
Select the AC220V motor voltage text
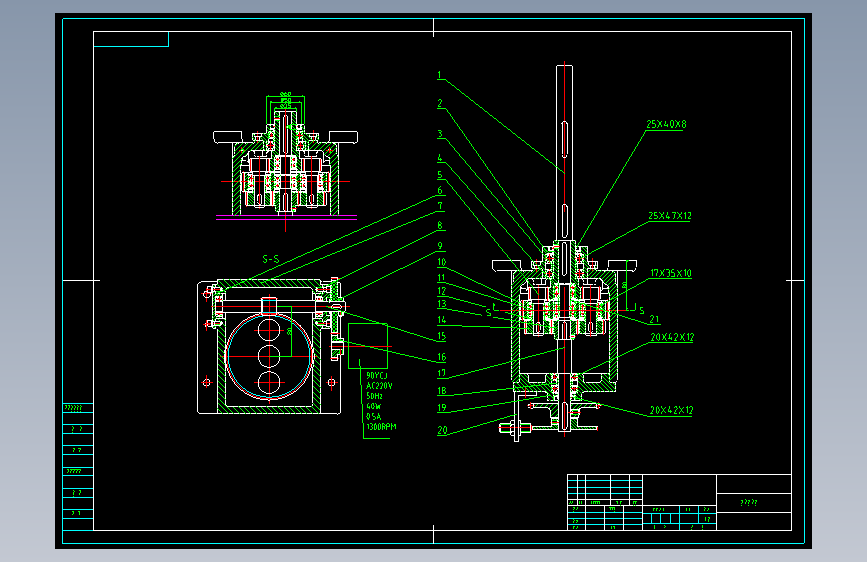tap(379, 386)
